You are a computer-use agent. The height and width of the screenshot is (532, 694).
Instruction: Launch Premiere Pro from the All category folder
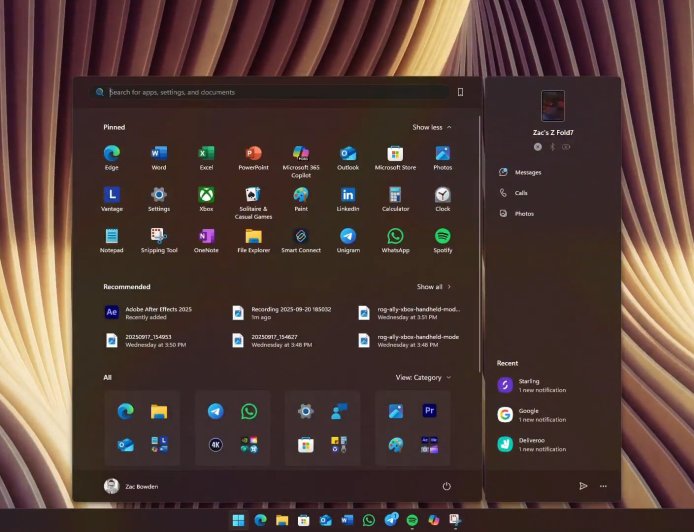point(429,411)
